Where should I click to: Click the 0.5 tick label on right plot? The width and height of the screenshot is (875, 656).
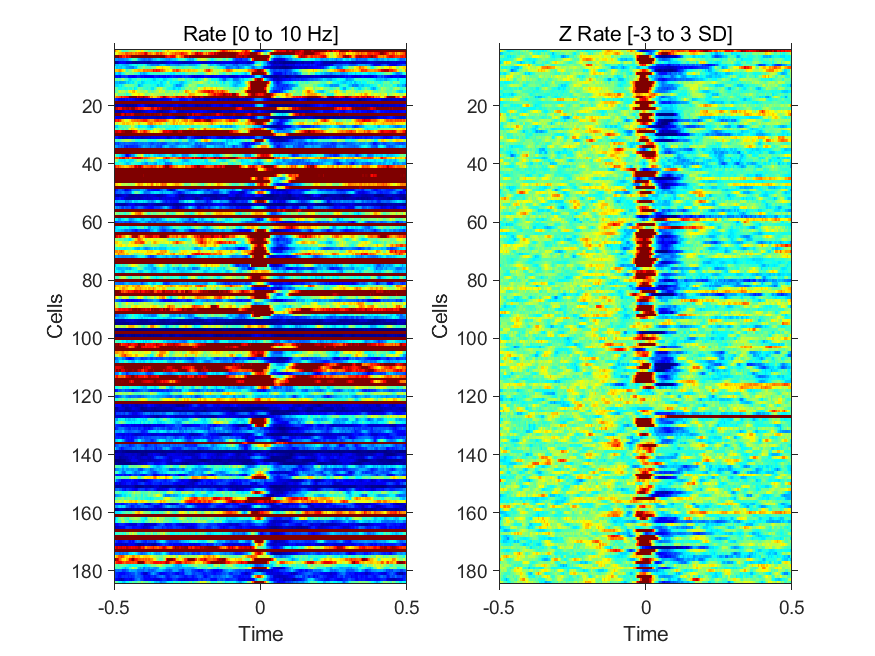pos(791,607)
